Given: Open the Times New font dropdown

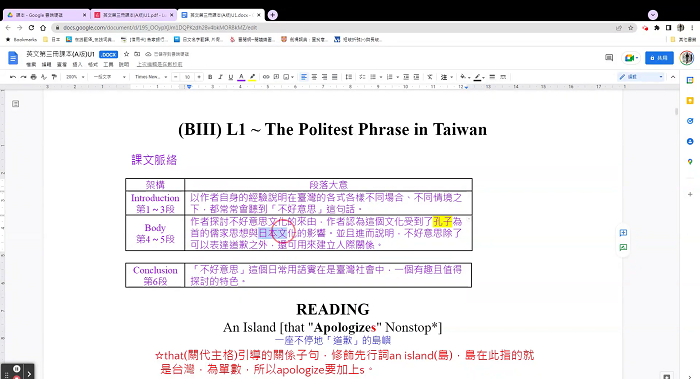Looking at the screenshot, I should click(x=150, y=77).
